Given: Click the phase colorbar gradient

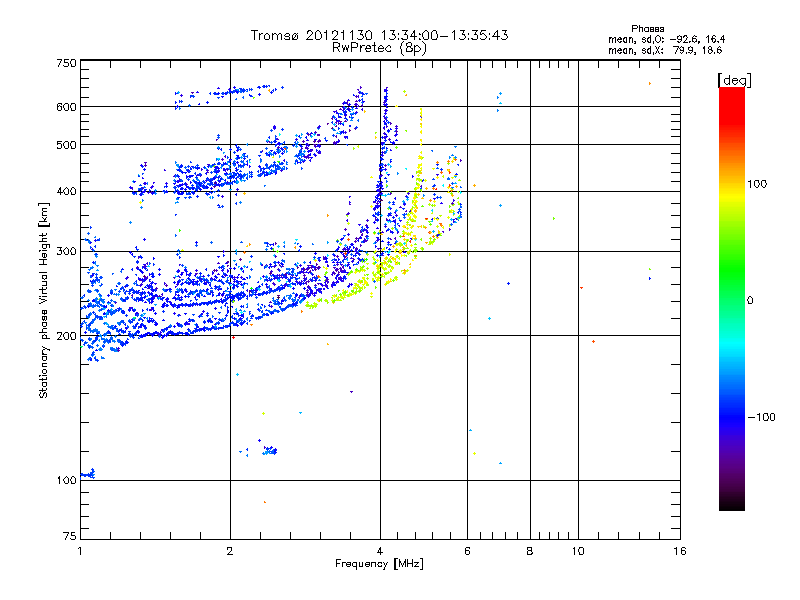Looking at the screenshot, I should pos(732,298).
